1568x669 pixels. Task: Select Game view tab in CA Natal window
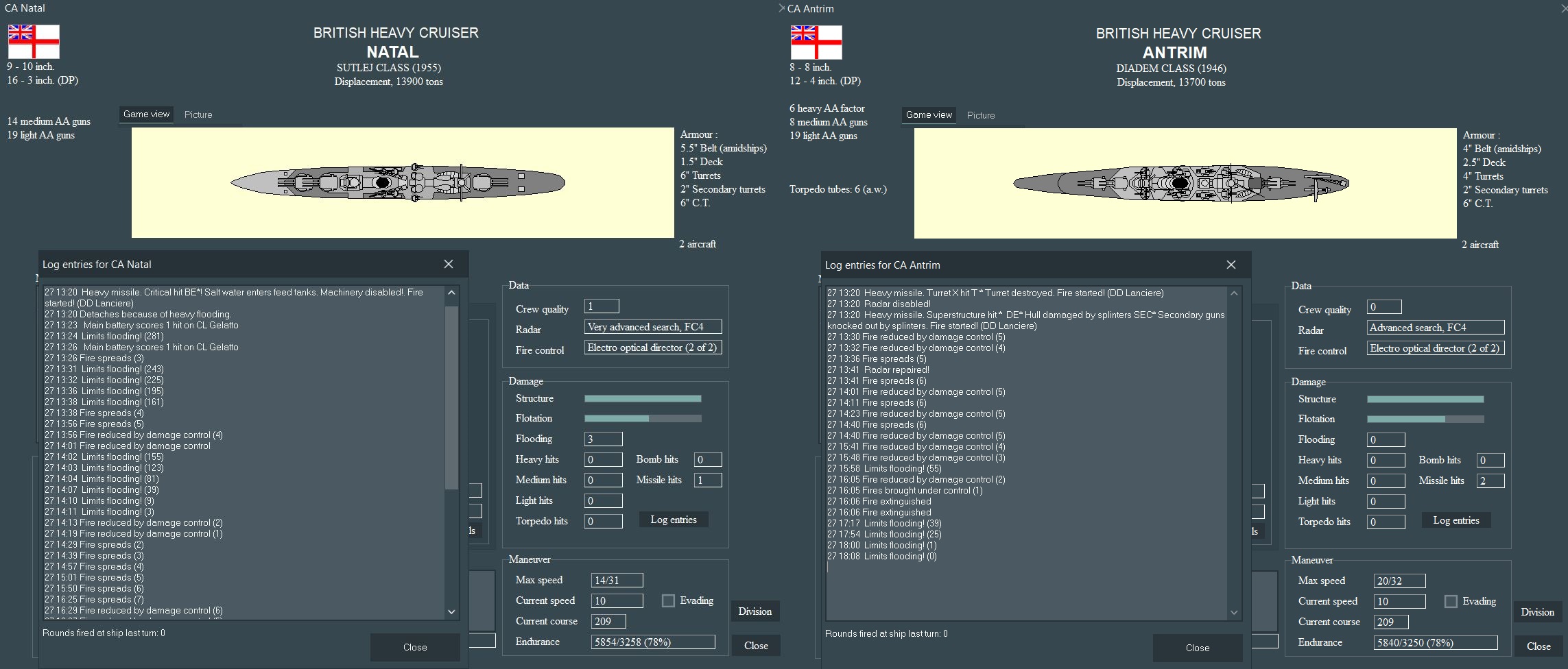pyautogui.click(x=146, y=114)
